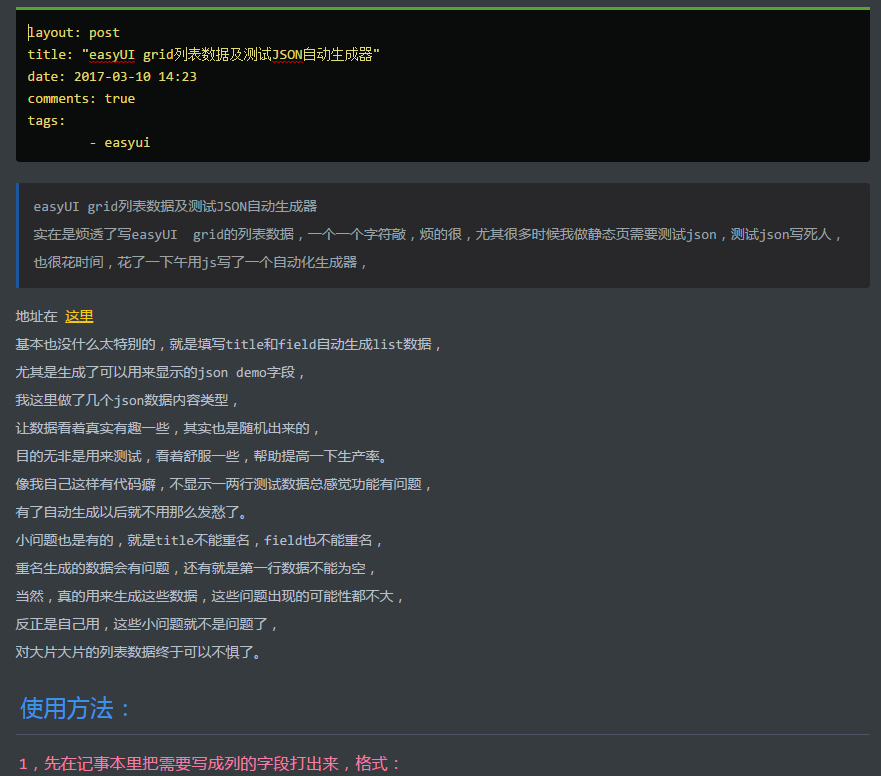Click the blockquote line starting '也很花时间'
The height and width of the screenshot is (776, 881).
coord(200,262)
